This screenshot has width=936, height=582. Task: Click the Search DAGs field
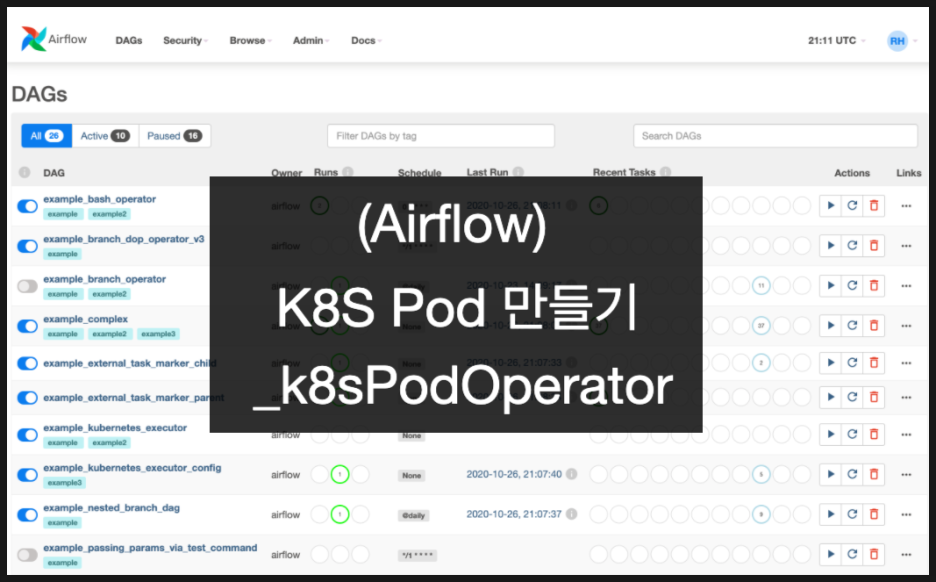pyautogui.click(x=775, y=136)
